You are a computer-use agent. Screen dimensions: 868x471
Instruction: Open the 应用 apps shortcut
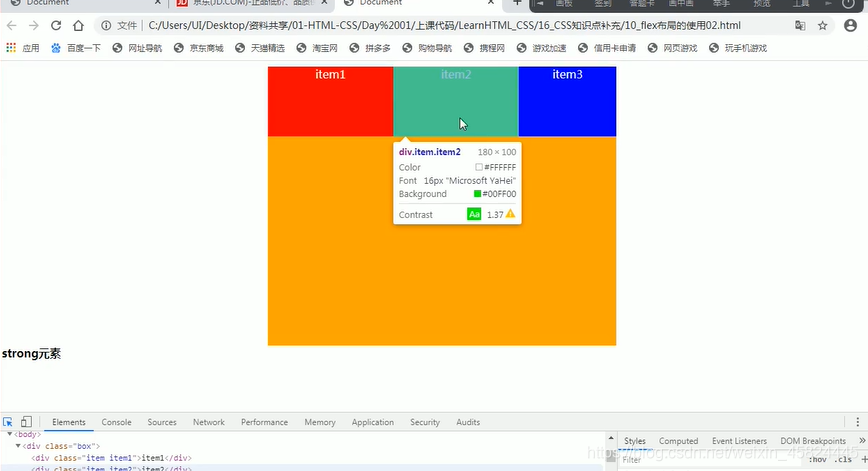tap(23, 48)
